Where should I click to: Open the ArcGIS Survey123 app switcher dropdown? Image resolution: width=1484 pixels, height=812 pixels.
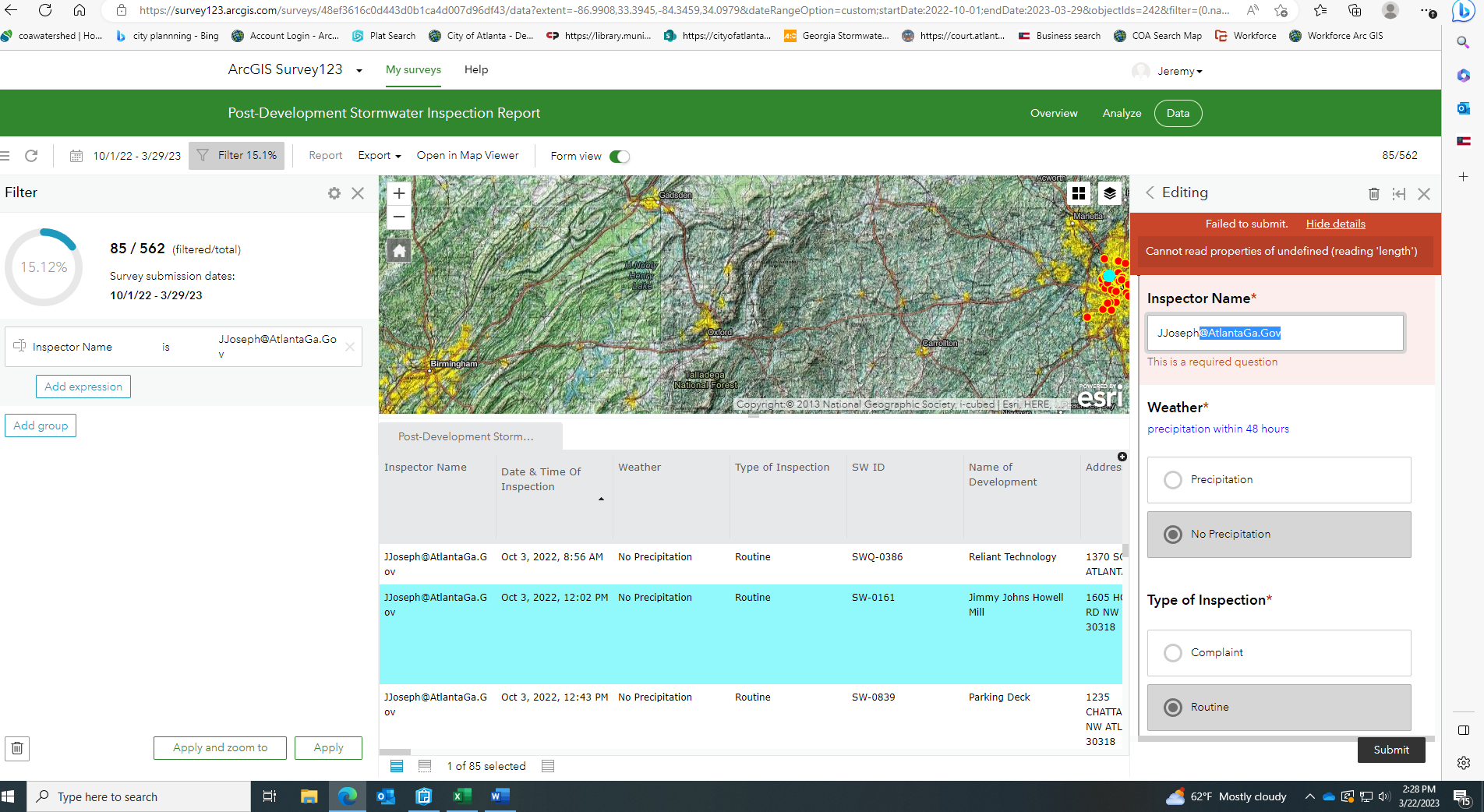pos(359,70)
